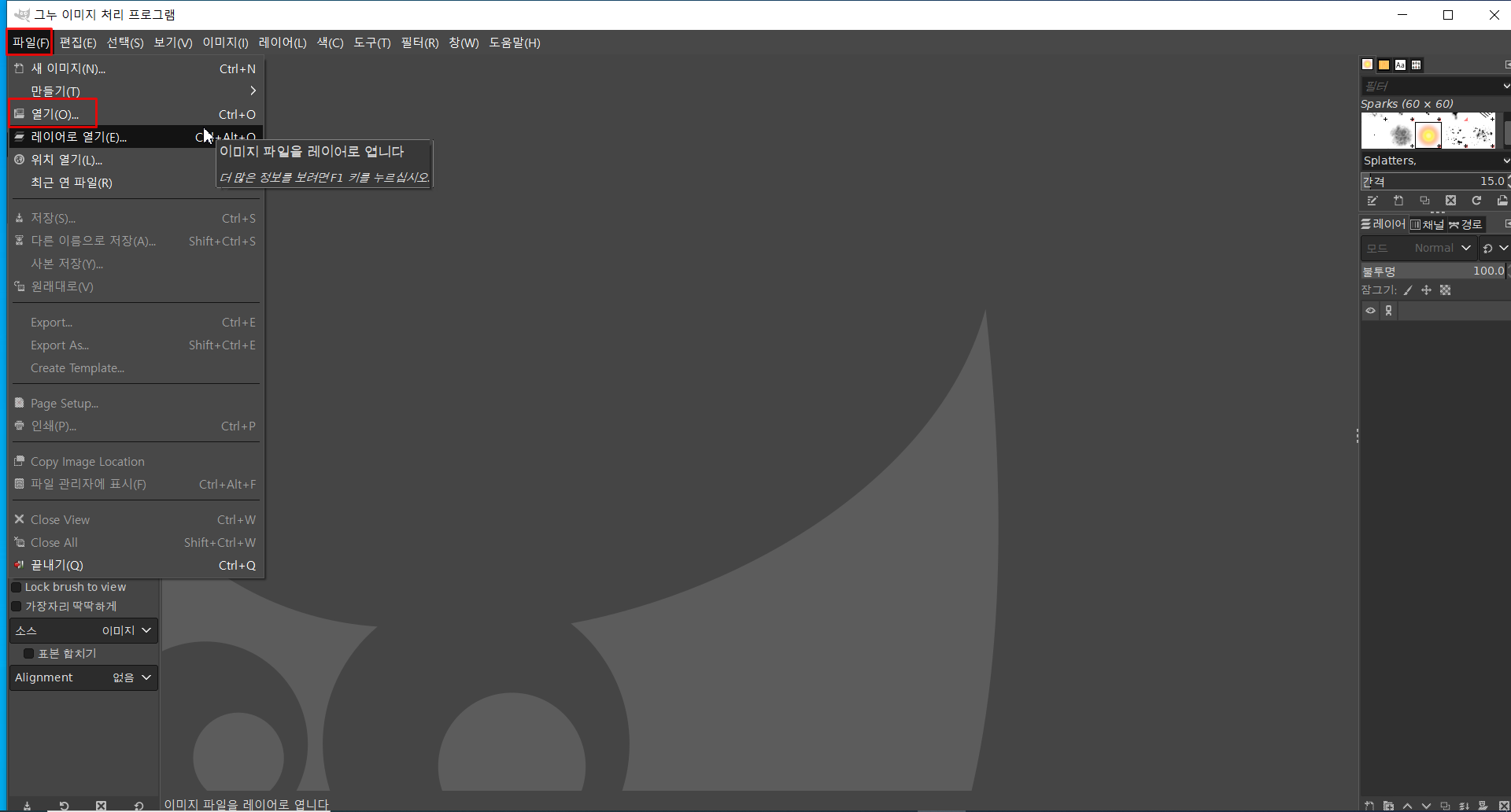Click the Delete tool preset icon in tool options

(101, 806)
